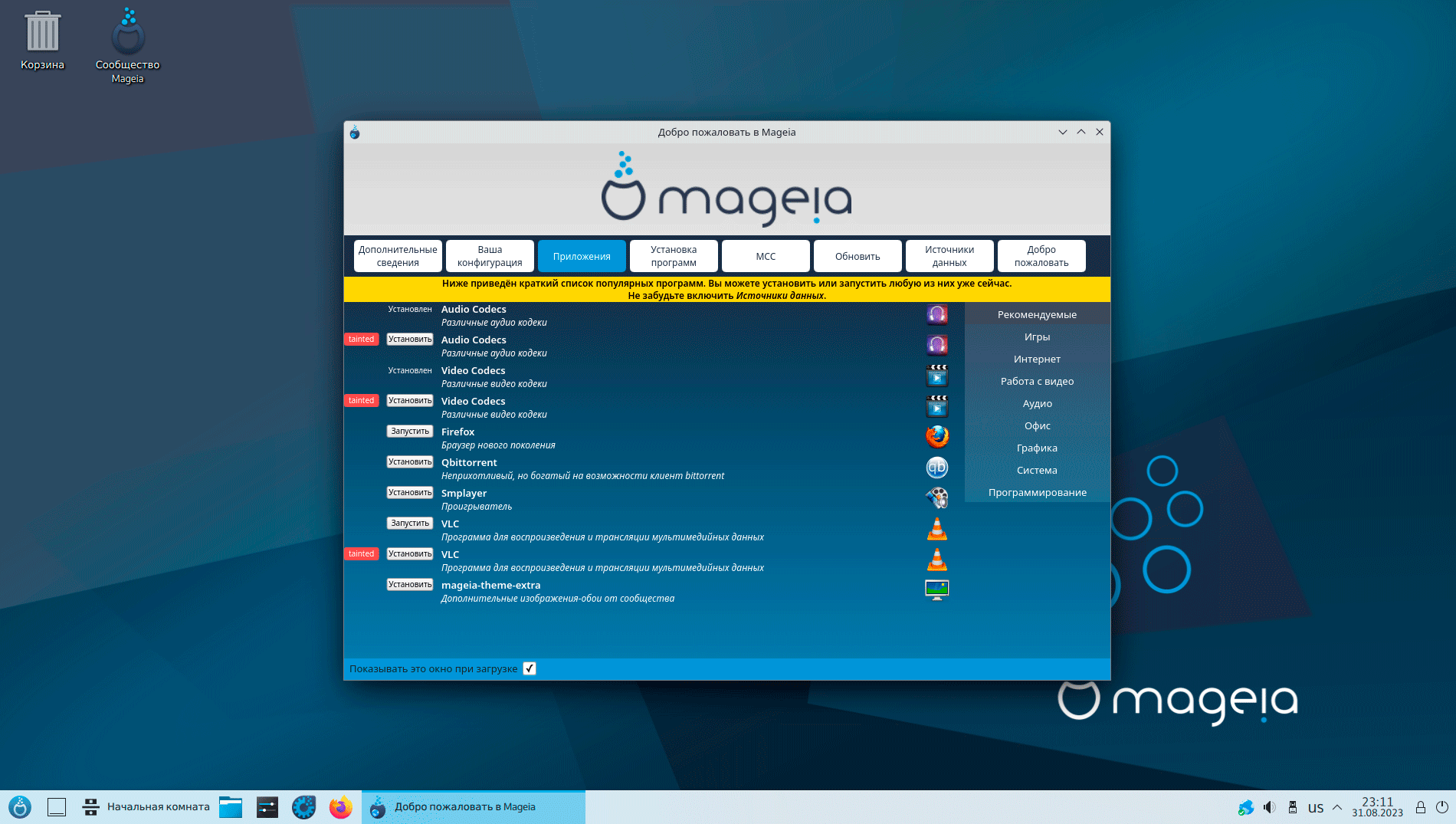Click the Qbittorrent application name
The width and height of the screenshot is (1456, 824).
point(469,462)
